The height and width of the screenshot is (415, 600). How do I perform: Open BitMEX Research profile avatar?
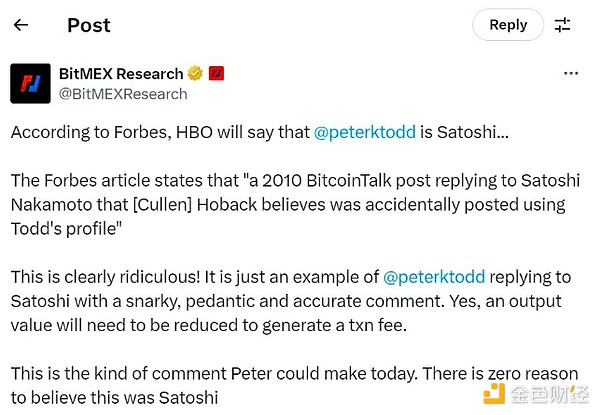(x=30, y=83)
